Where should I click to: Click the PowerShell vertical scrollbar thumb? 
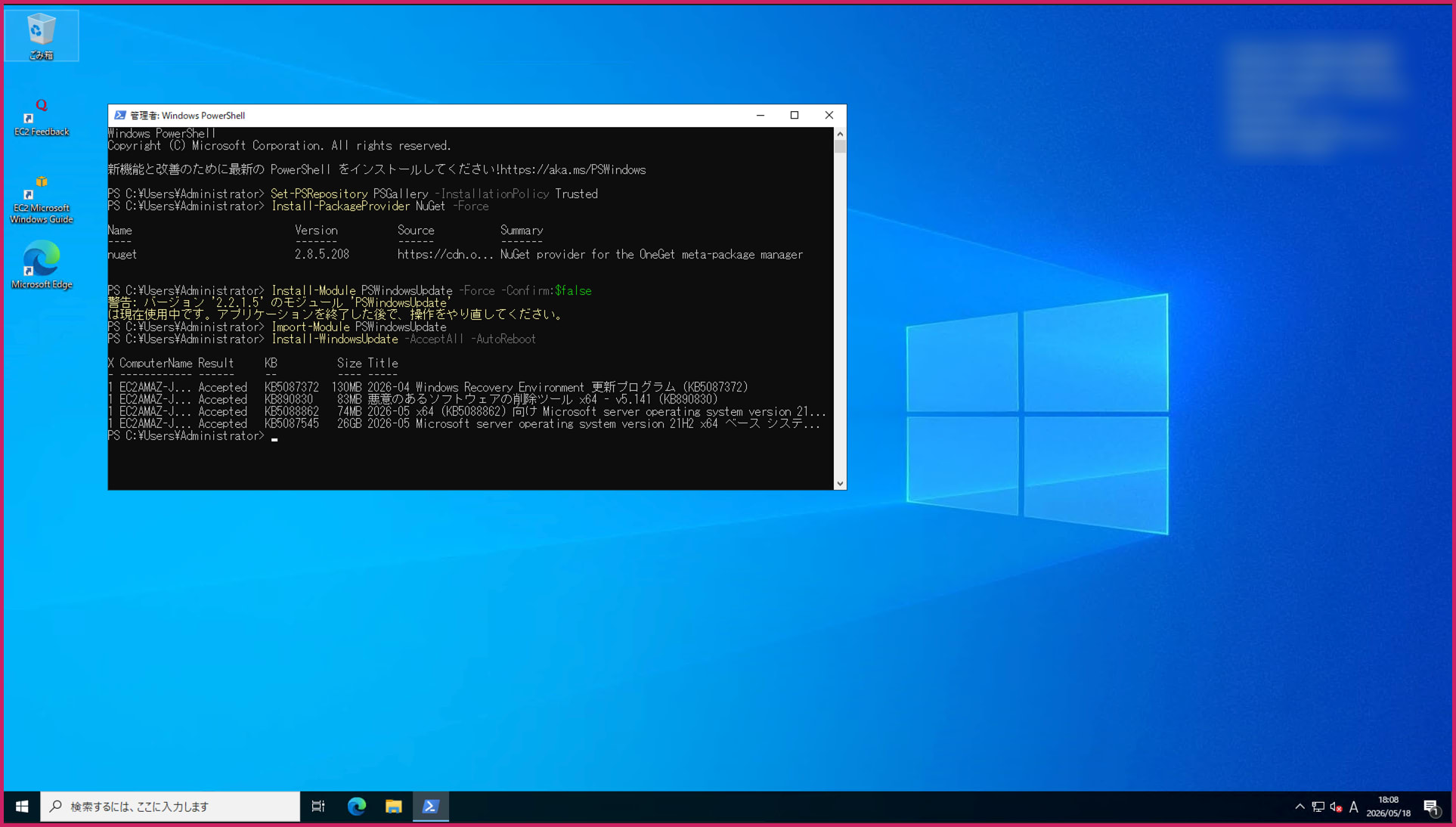(840, 147)
